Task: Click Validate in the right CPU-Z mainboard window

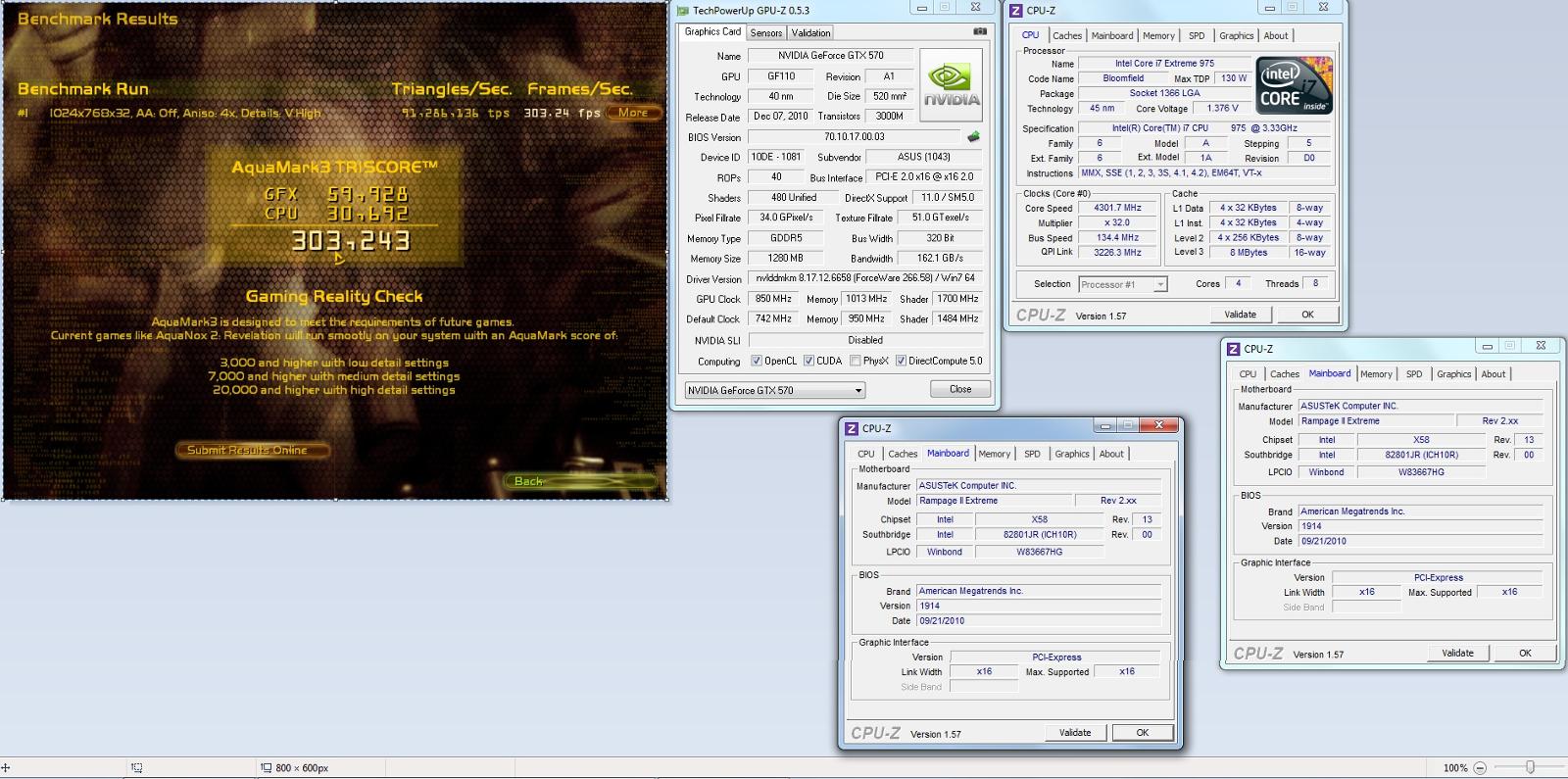Action: click(x=1457, y=653)
